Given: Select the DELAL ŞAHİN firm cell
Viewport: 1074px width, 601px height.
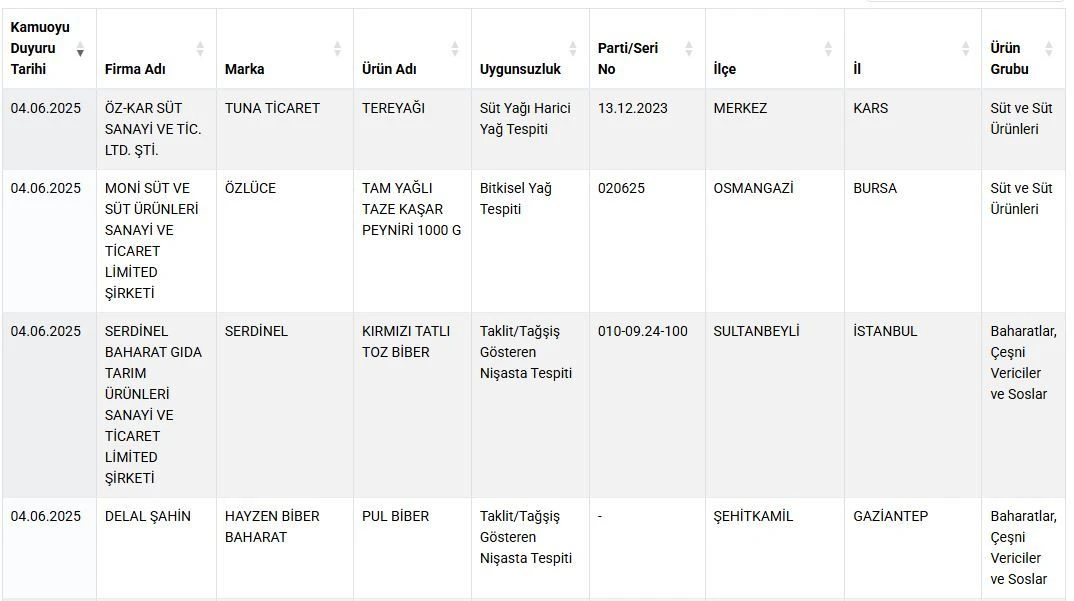Looking at the screenshot, I should pos(148,516).
